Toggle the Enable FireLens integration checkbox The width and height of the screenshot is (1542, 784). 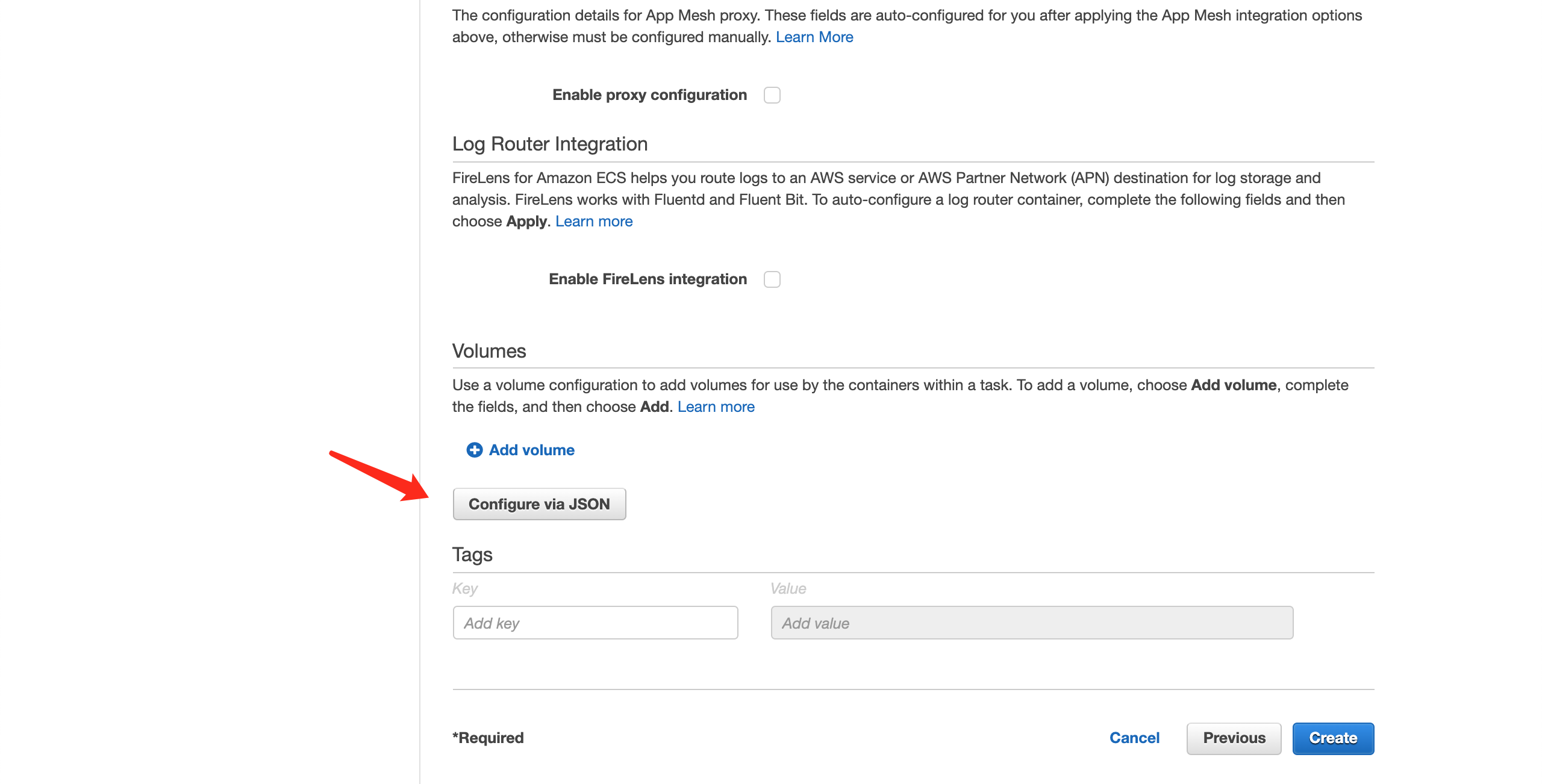[772, 279]
